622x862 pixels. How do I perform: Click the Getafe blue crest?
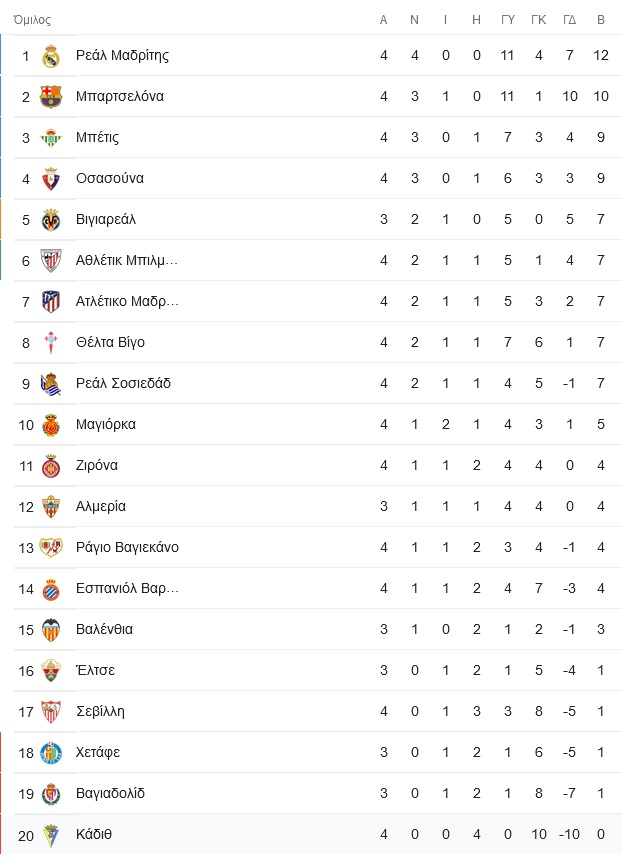click(51, 753)
